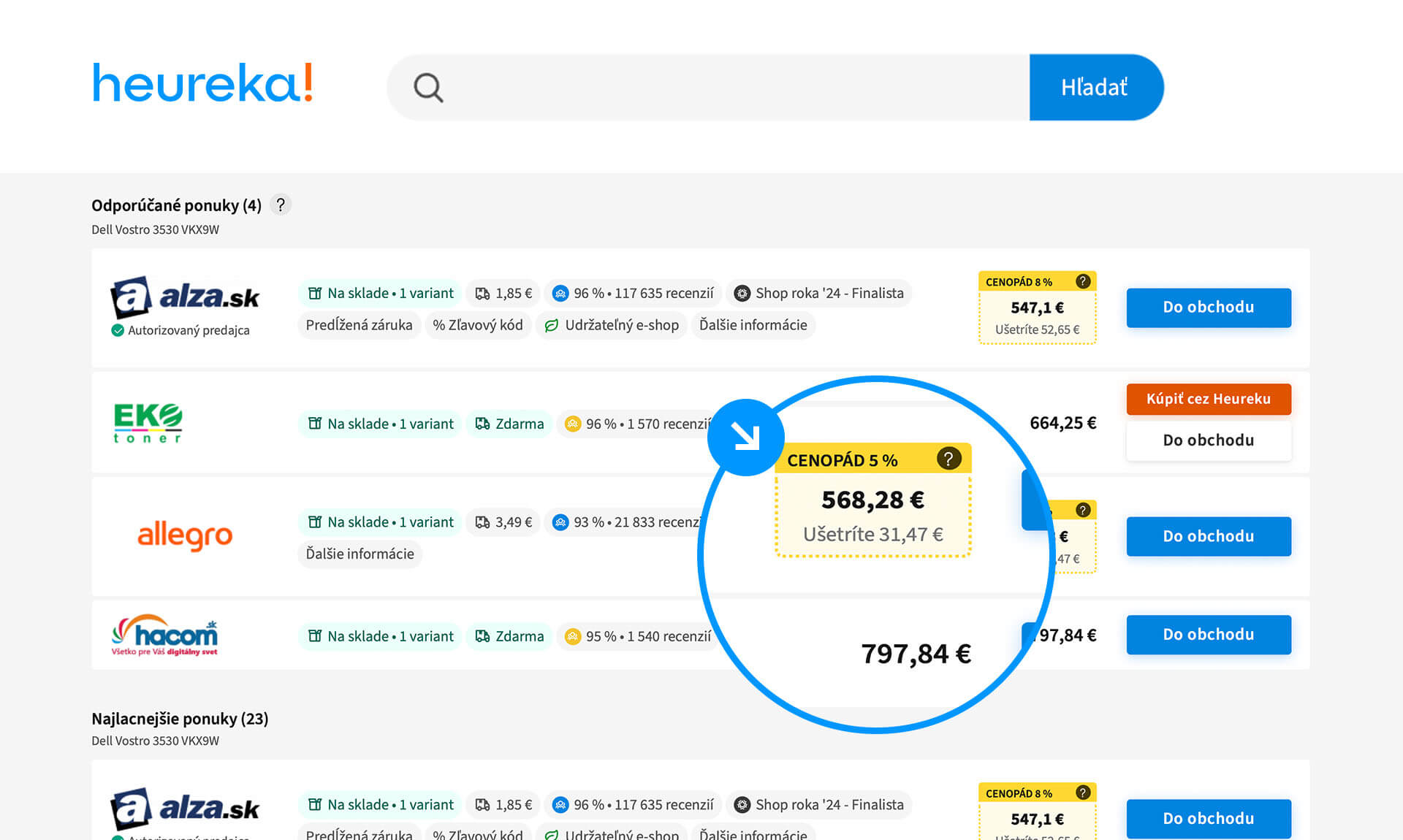The width and height of the screenshot is (1403, 840).
Task: Click the 664,25 € price
Action: tap(1063, 423)
